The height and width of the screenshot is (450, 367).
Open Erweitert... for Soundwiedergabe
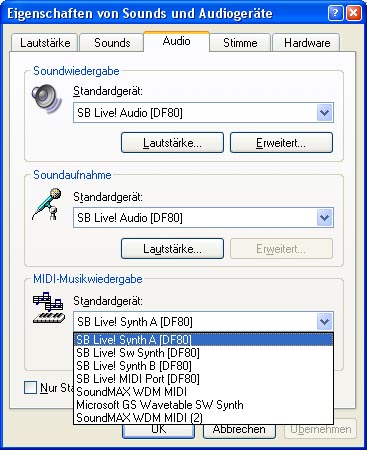[x=281, y=143]
